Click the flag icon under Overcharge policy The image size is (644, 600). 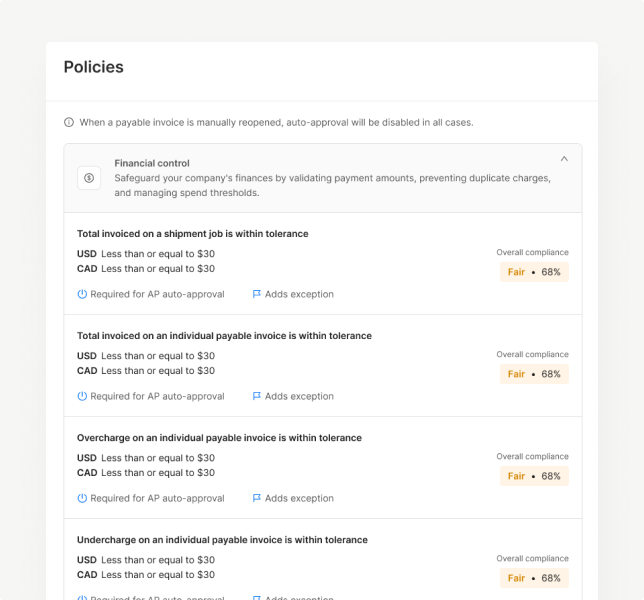click(x=257, y=498)
